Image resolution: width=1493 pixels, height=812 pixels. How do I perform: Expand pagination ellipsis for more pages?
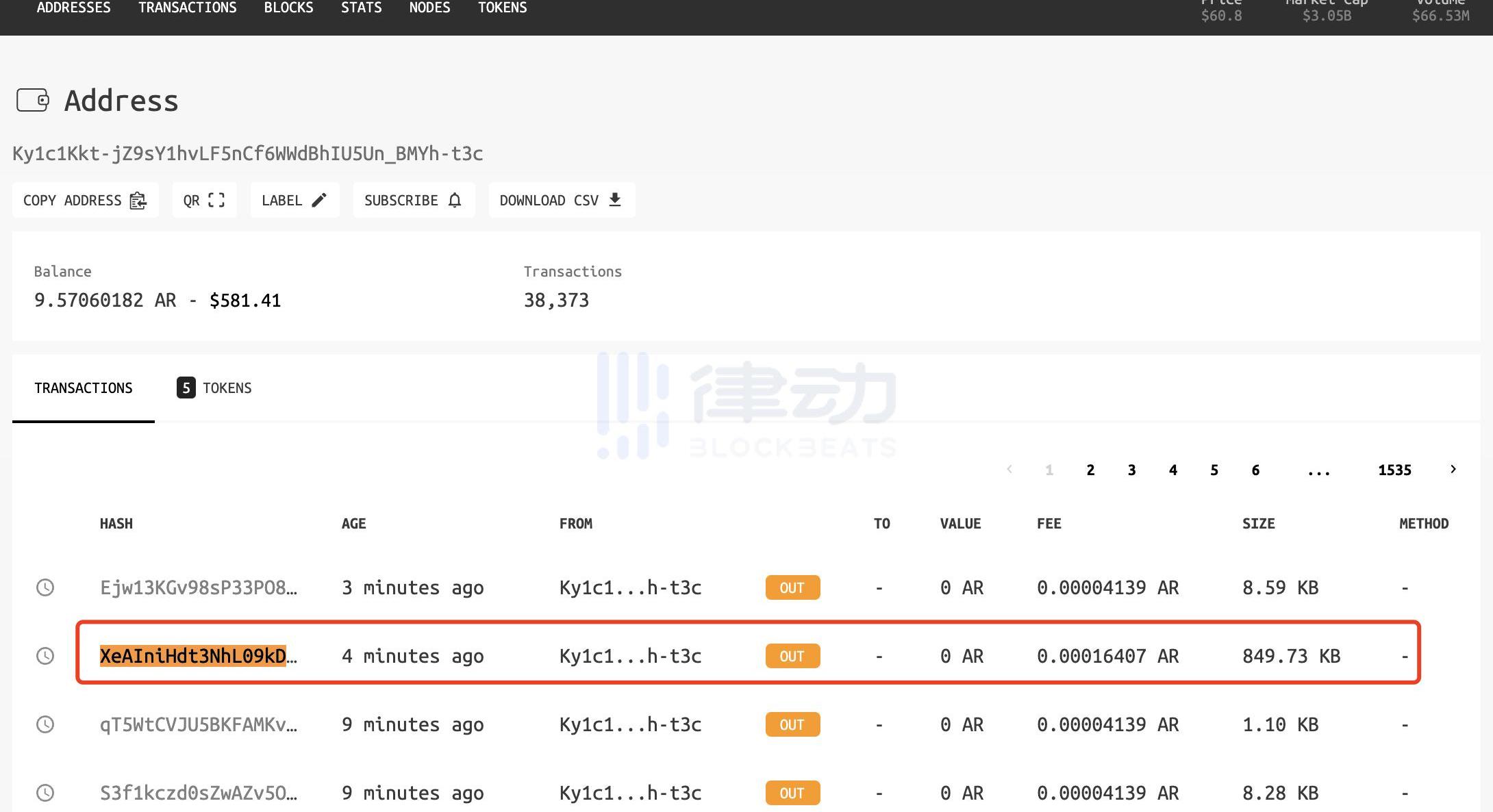1318,470
